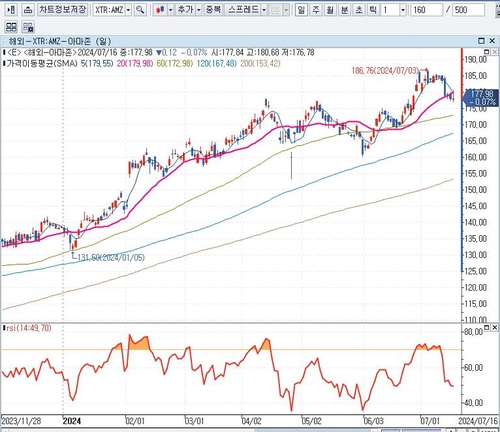Select the 초 (second) period toggle
The image size is (500, 432).
359,10
